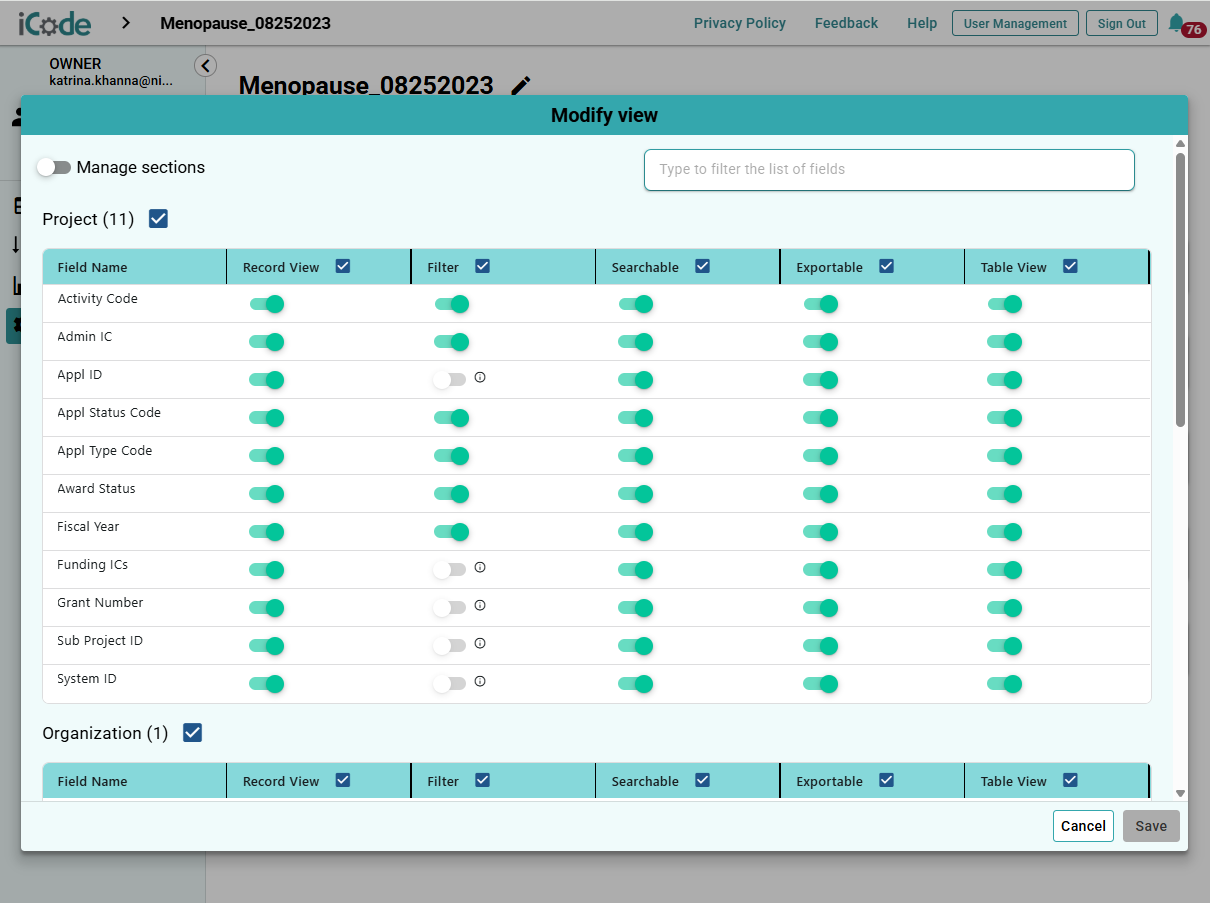Turn off Filter for Activity Code

452,304
